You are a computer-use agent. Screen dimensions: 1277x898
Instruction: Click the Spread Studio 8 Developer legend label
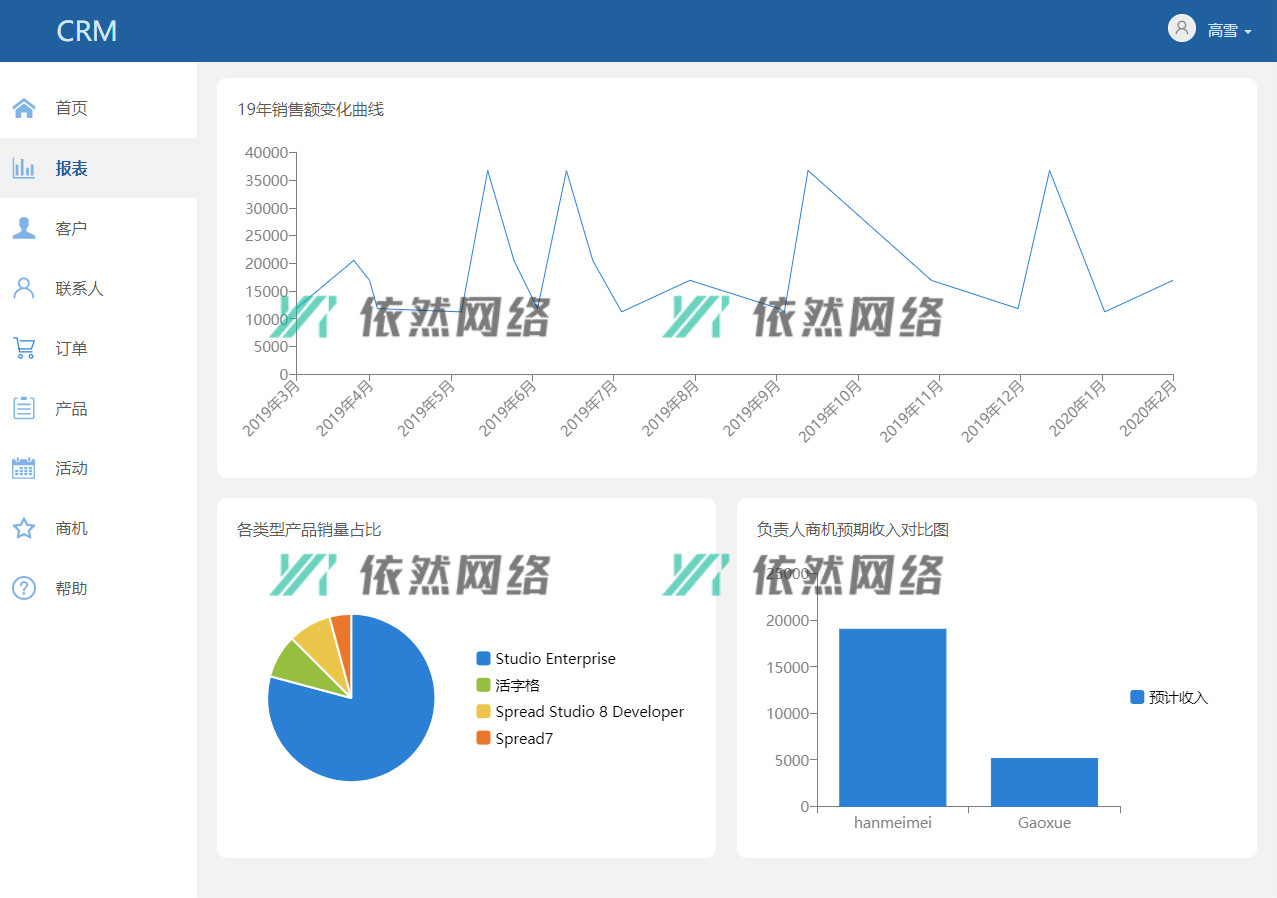(589, 712)
